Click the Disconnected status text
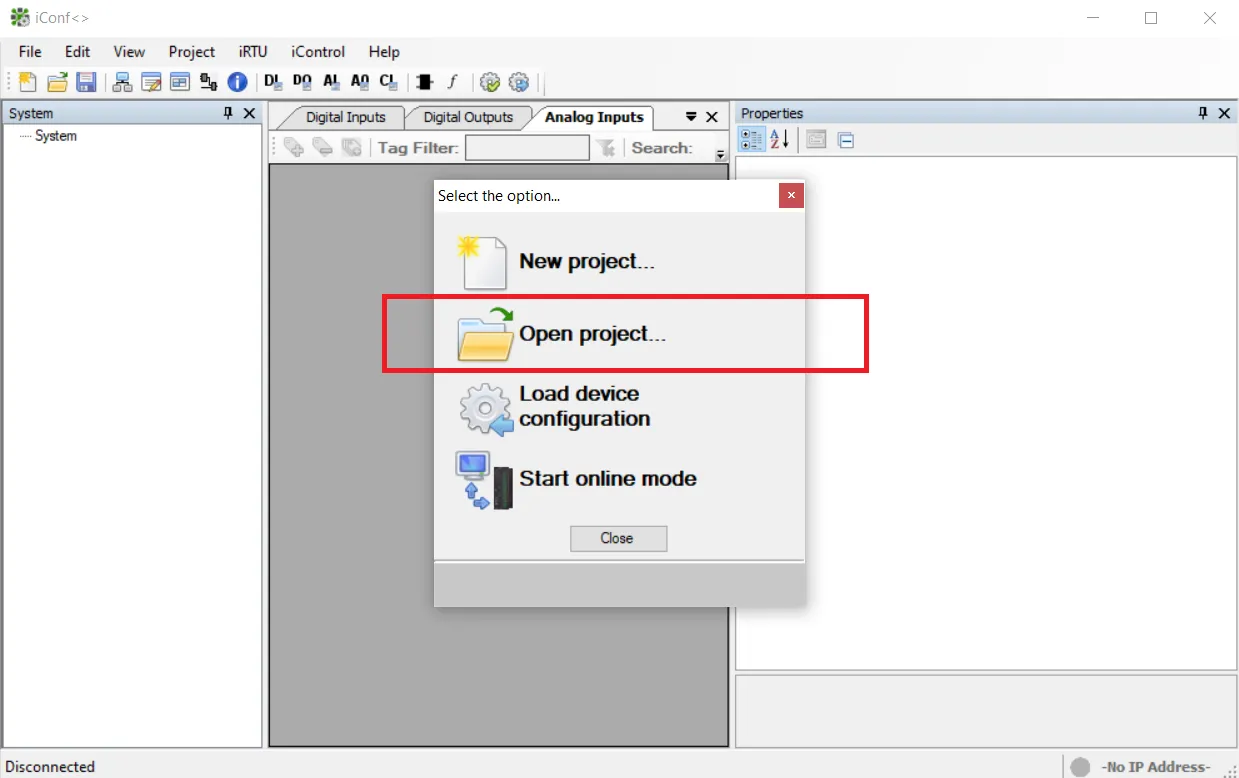This screenshot has height=778, width=1239. 50,767
